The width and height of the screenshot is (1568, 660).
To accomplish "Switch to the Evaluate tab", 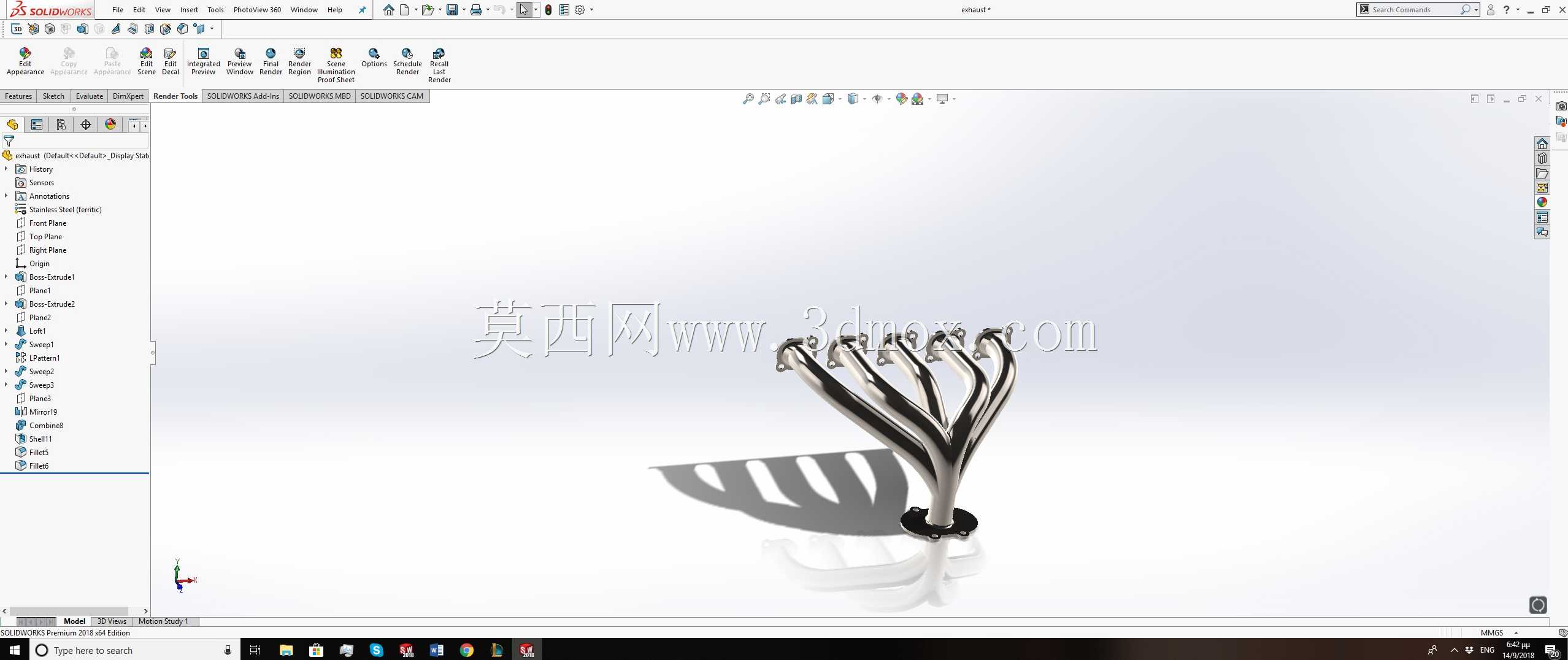I will (89, 96).
